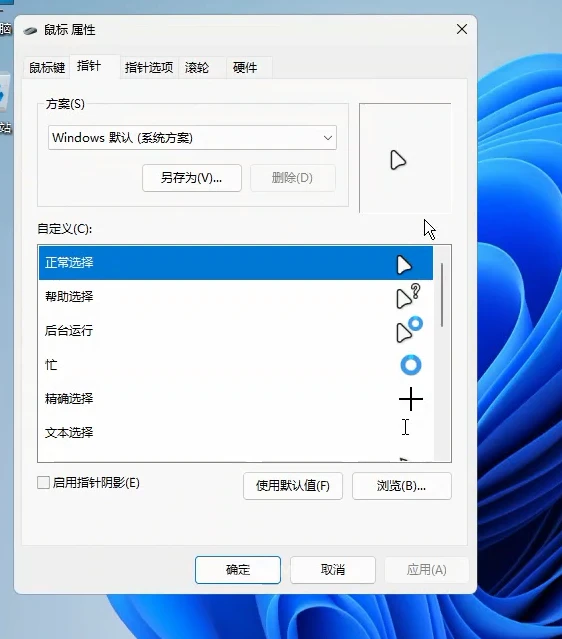Select the 忙 blue ring cursor icon
Screen dimensions: 562x639
coord(411,365)
